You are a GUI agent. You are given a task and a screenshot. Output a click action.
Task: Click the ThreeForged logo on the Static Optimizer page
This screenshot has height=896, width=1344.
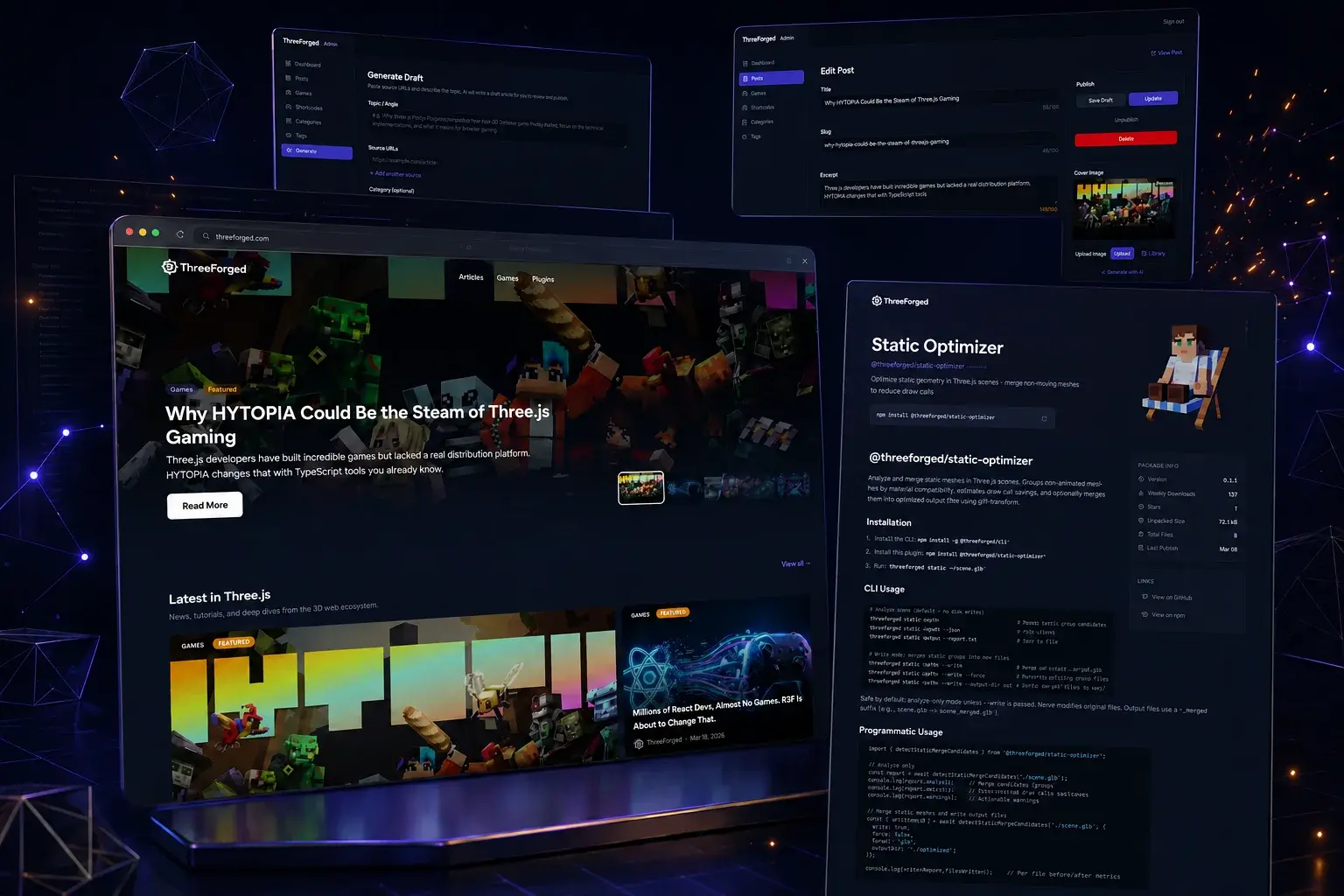coord(900,301)
